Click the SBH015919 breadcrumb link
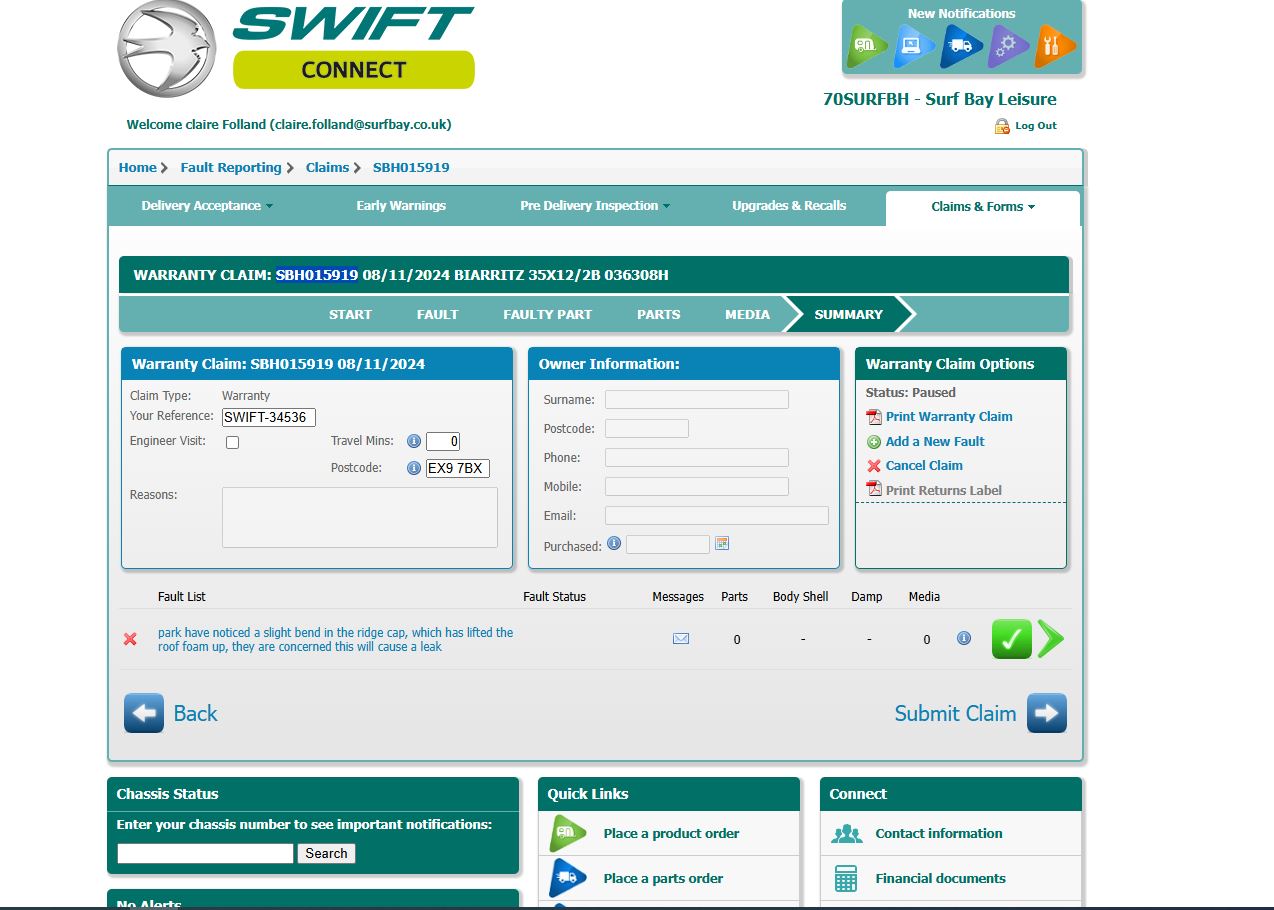 [411, 168]
